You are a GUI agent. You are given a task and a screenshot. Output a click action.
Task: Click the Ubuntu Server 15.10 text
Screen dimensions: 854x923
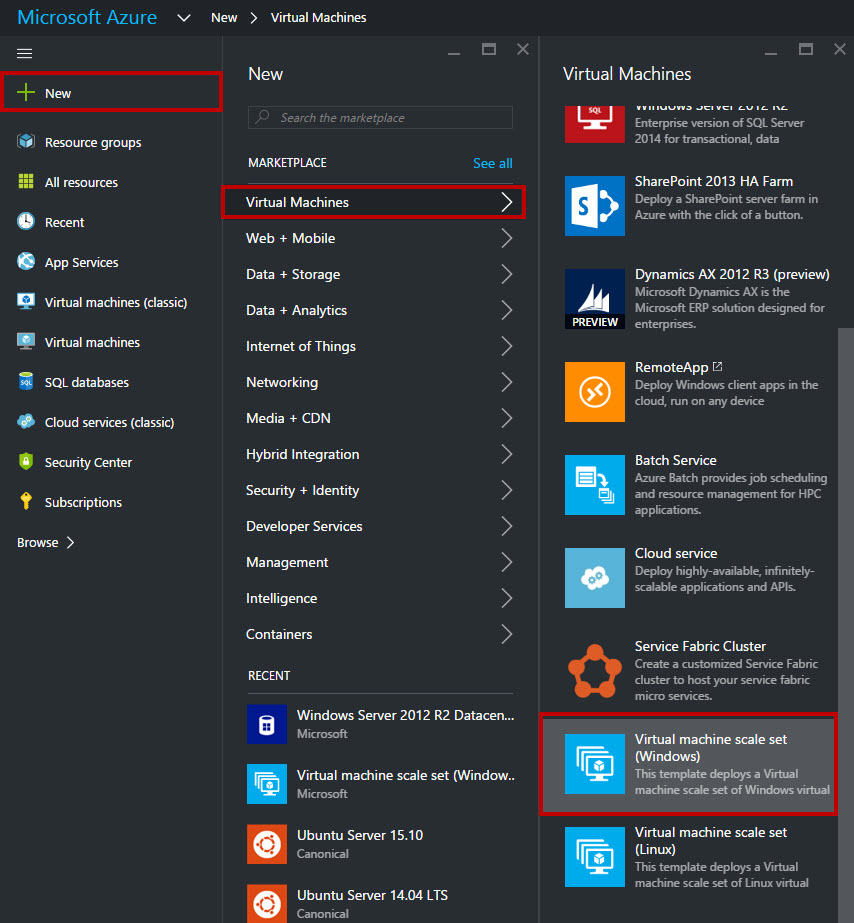coord(360,835)
